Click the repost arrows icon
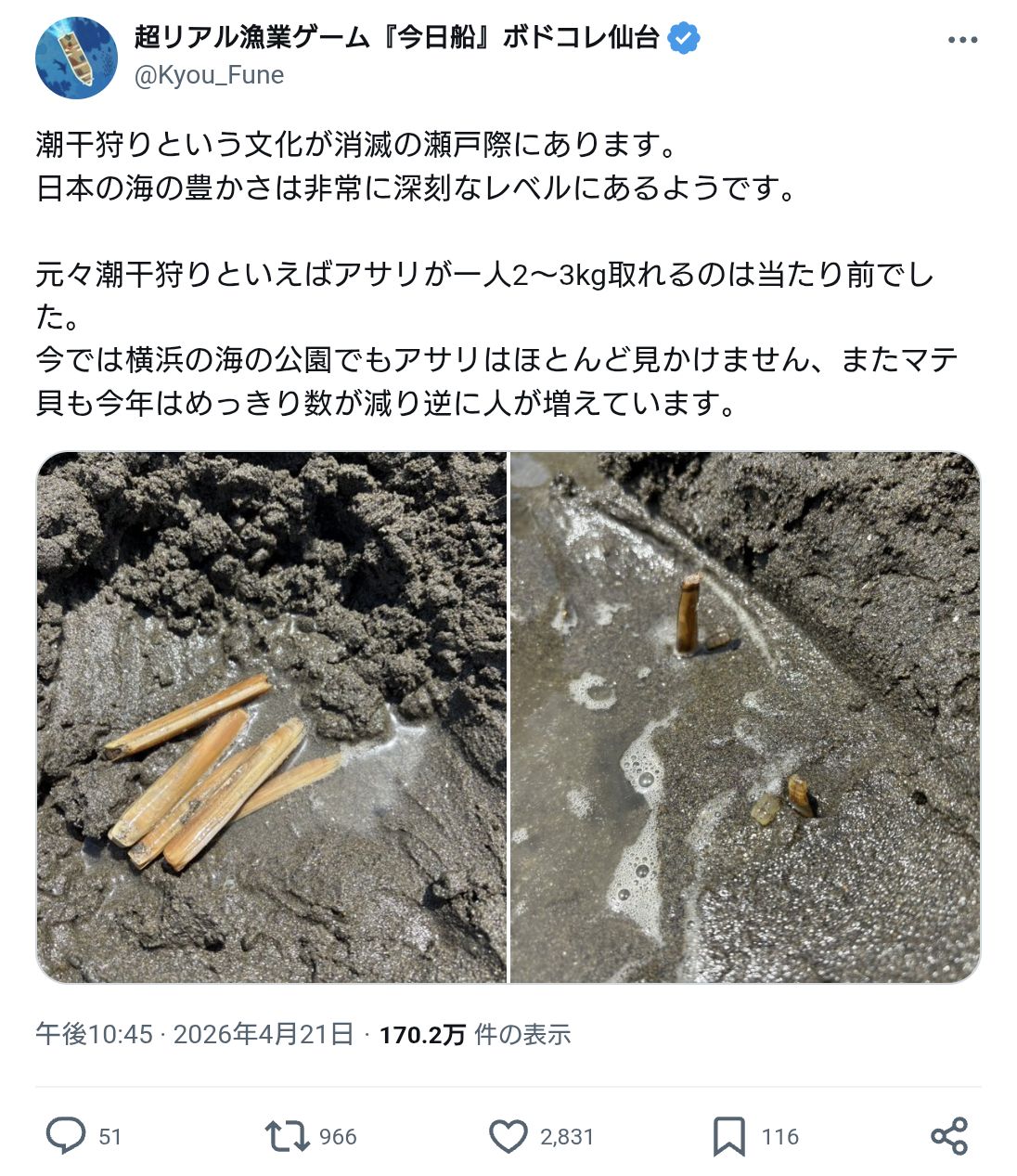 pyautogui.click(x=286, y=1136)
